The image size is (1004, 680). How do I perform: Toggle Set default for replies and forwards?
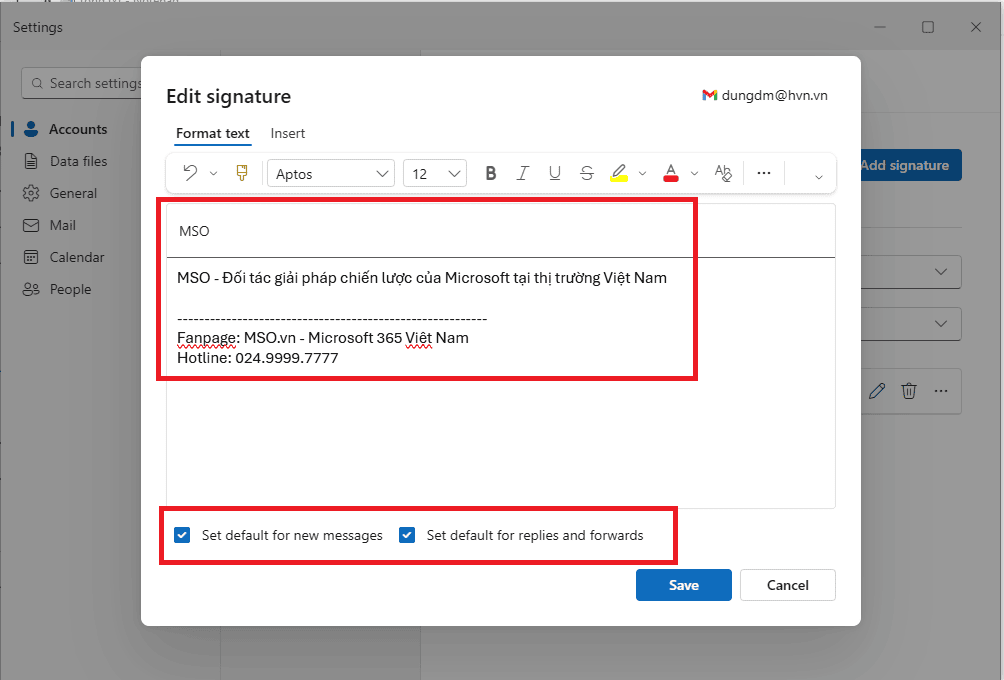pos(407,535)
